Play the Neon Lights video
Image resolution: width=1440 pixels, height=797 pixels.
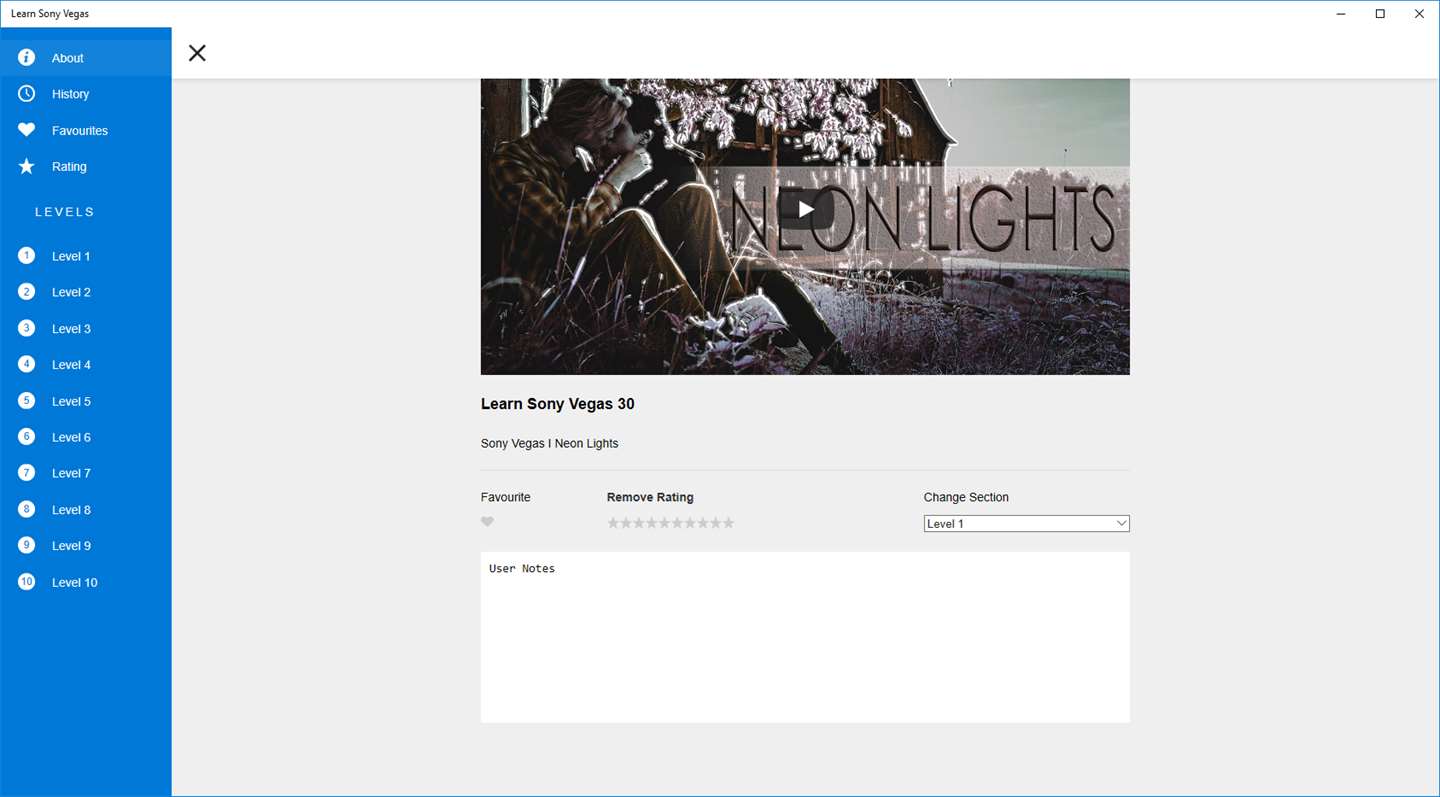pyautogui.click(x=806, y=209)
